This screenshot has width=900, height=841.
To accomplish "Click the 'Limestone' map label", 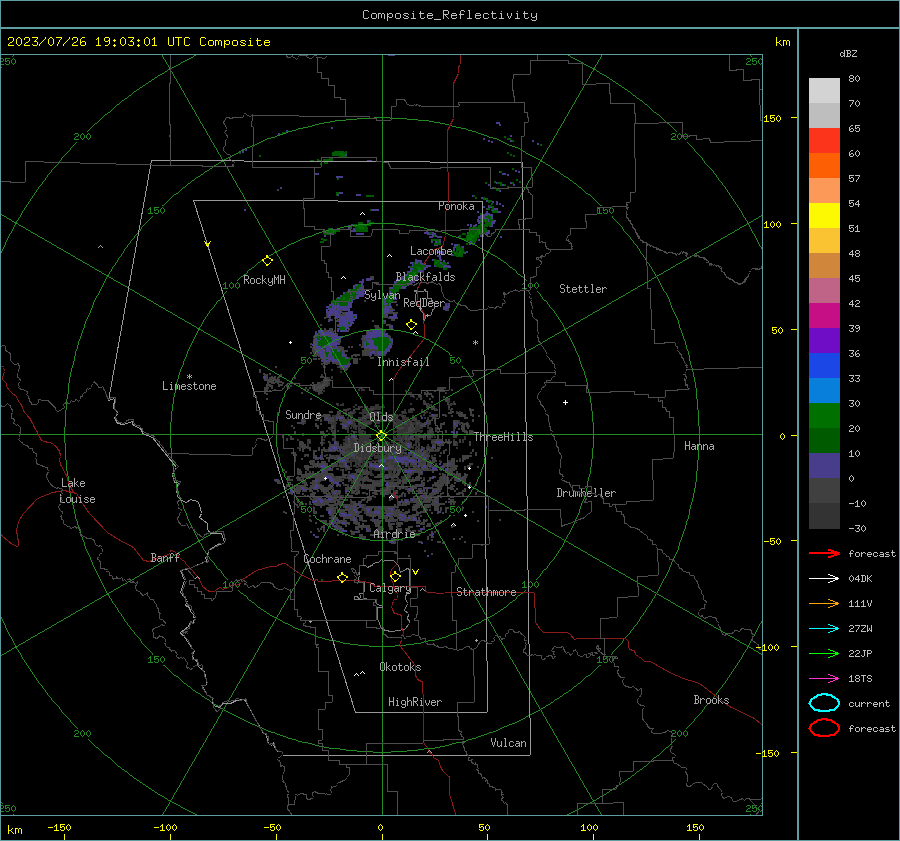I will (189, 386).
